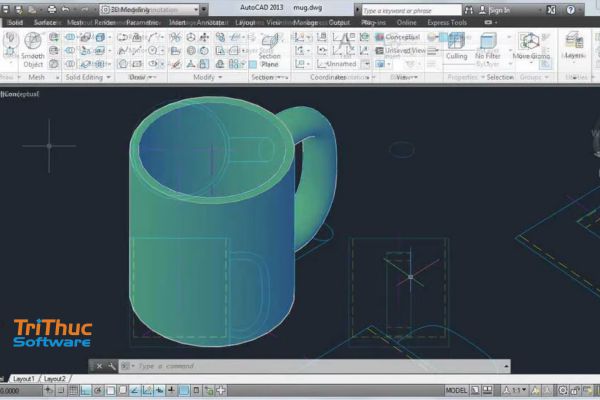Open the Layout1 tab

(24, 379)
